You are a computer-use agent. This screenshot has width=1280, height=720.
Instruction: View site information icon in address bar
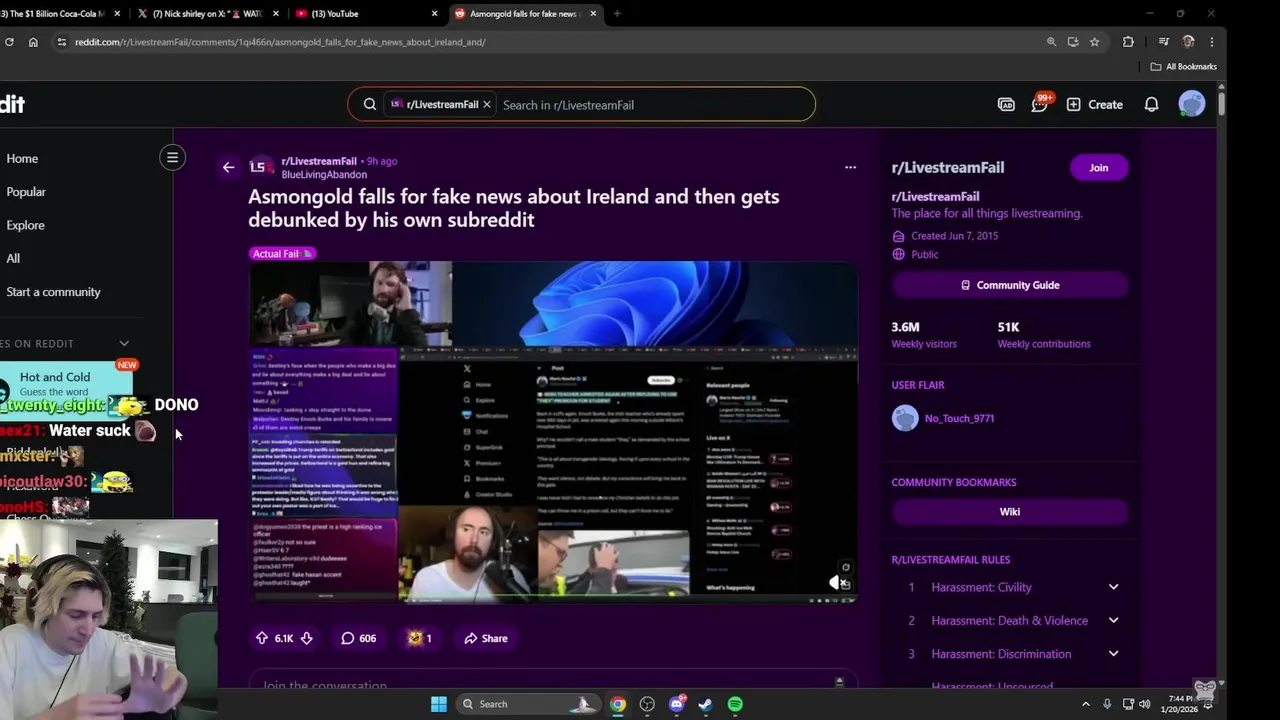61,42
